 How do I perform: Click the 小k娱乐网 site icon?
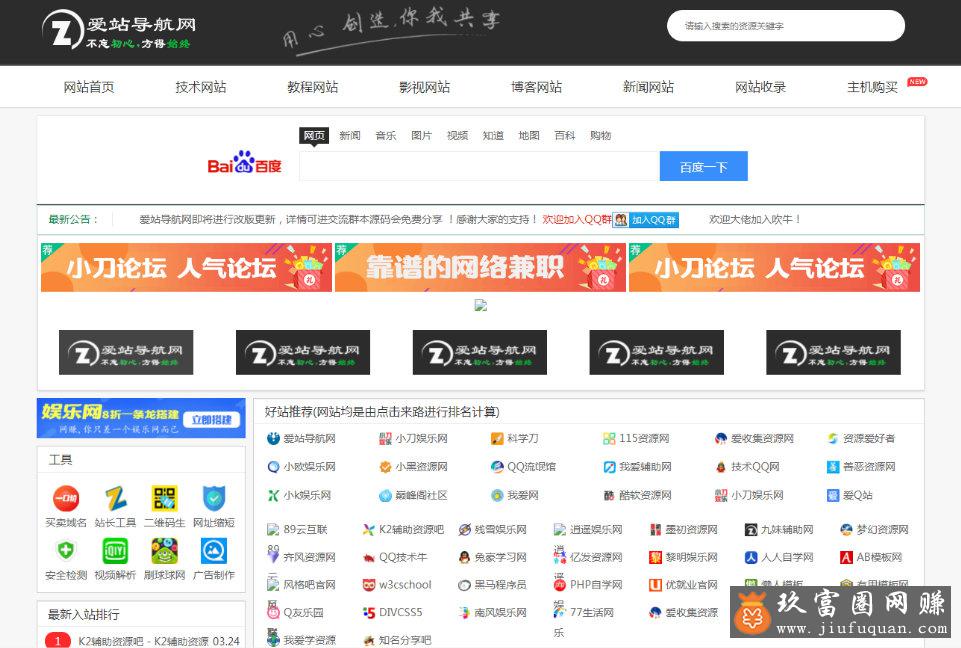tap(273, 495)
